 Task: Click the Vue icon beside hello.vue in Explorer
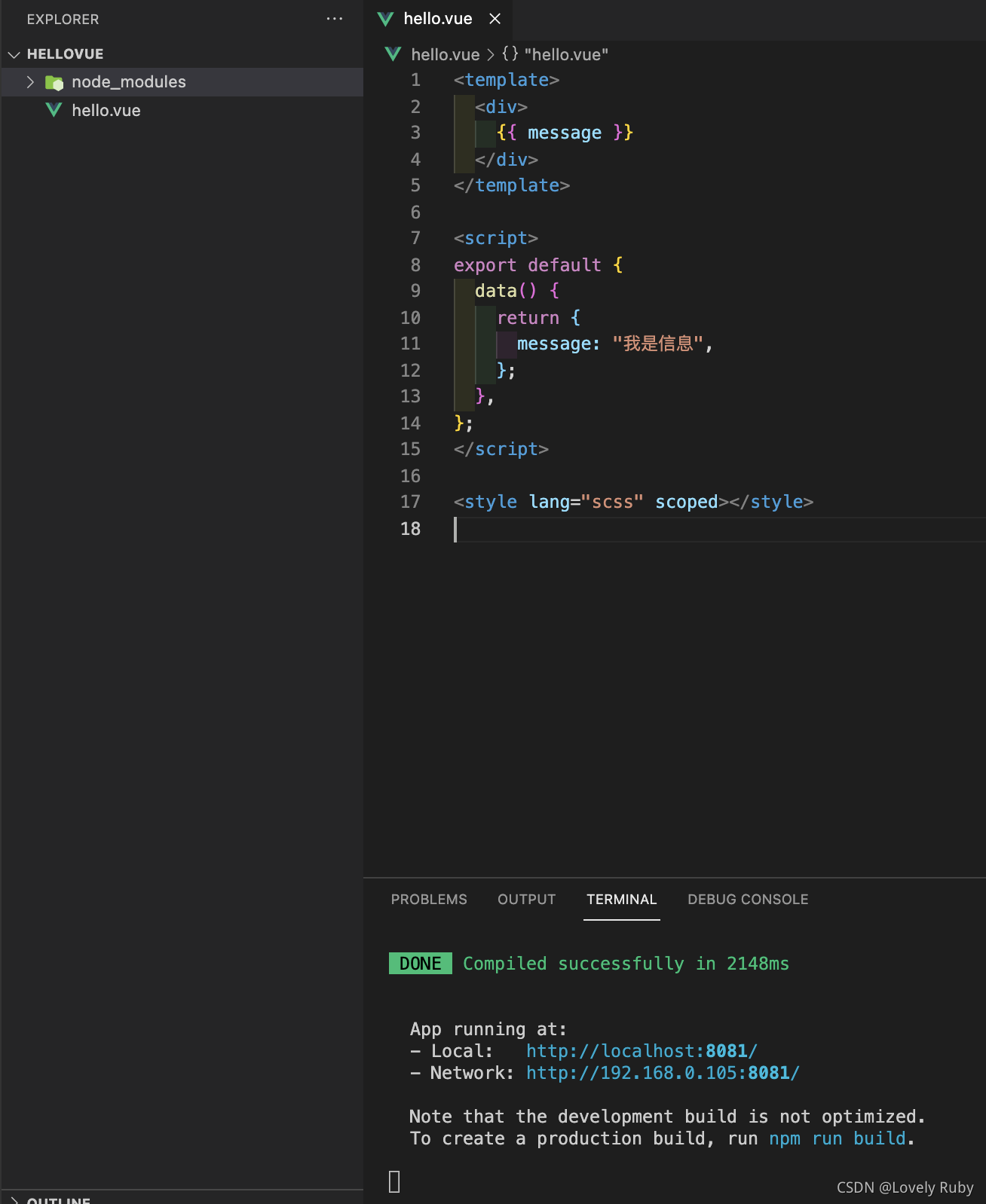pyautogui.click(x=54, y=110)
